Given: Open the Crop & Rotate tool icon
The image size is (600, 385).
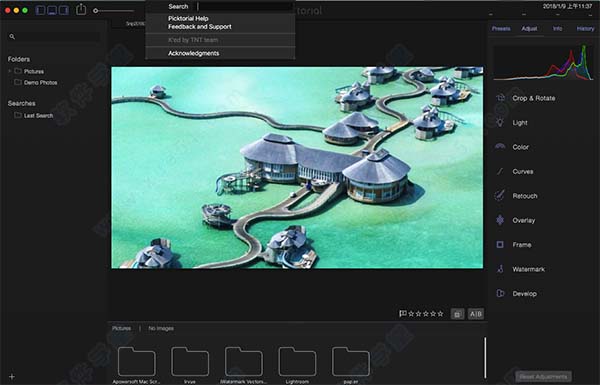Looking at the screenshot, I should pyautogui.click(x=500, y=98).
